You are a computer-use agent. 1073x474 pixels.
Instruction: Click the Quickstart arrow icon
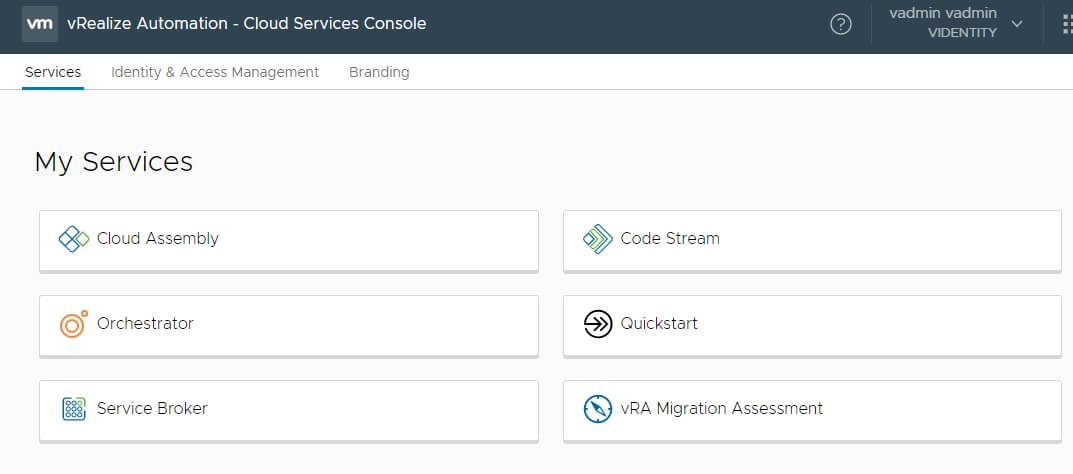point(597,324)
